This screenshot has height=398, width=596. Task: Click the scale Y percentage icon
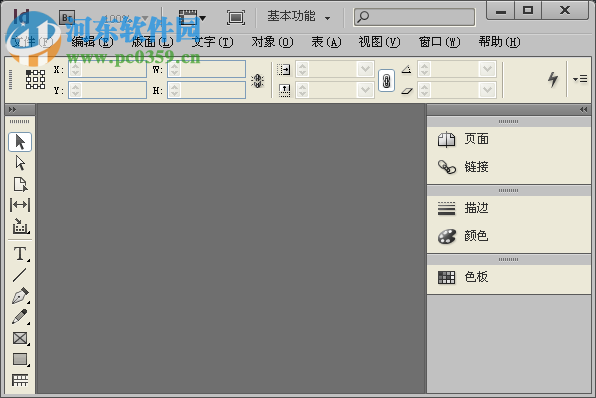[284, 90]
